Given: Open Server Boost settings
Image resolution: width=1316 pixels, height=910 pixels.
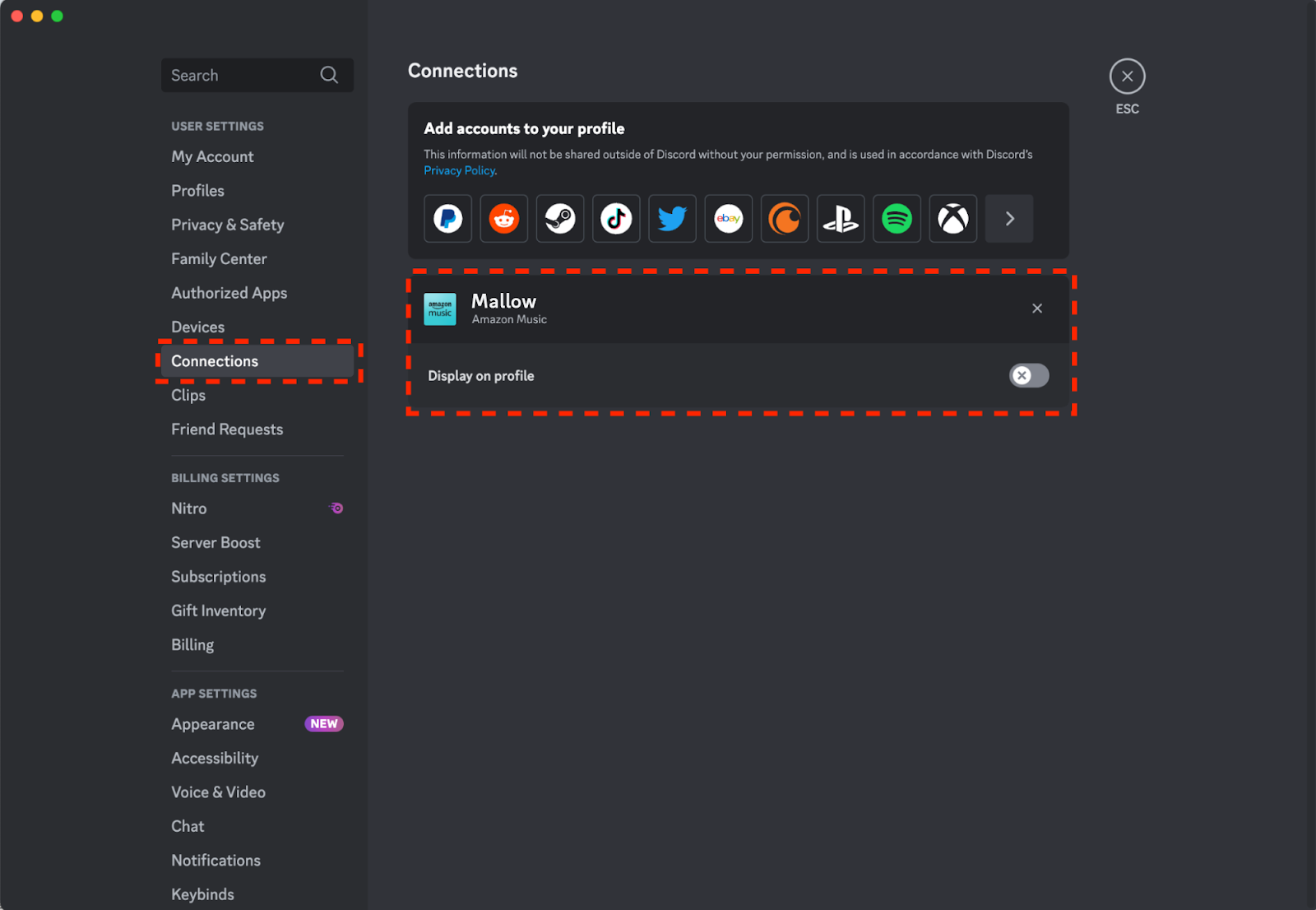Looking at the screenshot, I should point(257,542).
